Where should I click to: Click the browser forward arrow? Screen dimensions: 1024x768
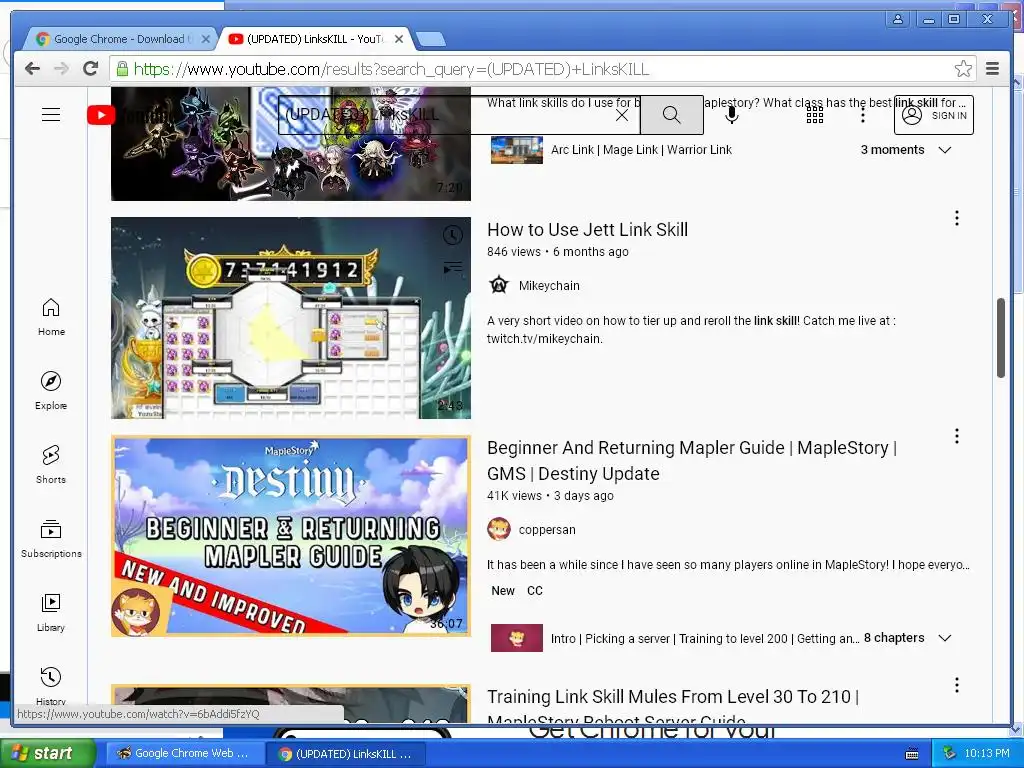point(61,69)
